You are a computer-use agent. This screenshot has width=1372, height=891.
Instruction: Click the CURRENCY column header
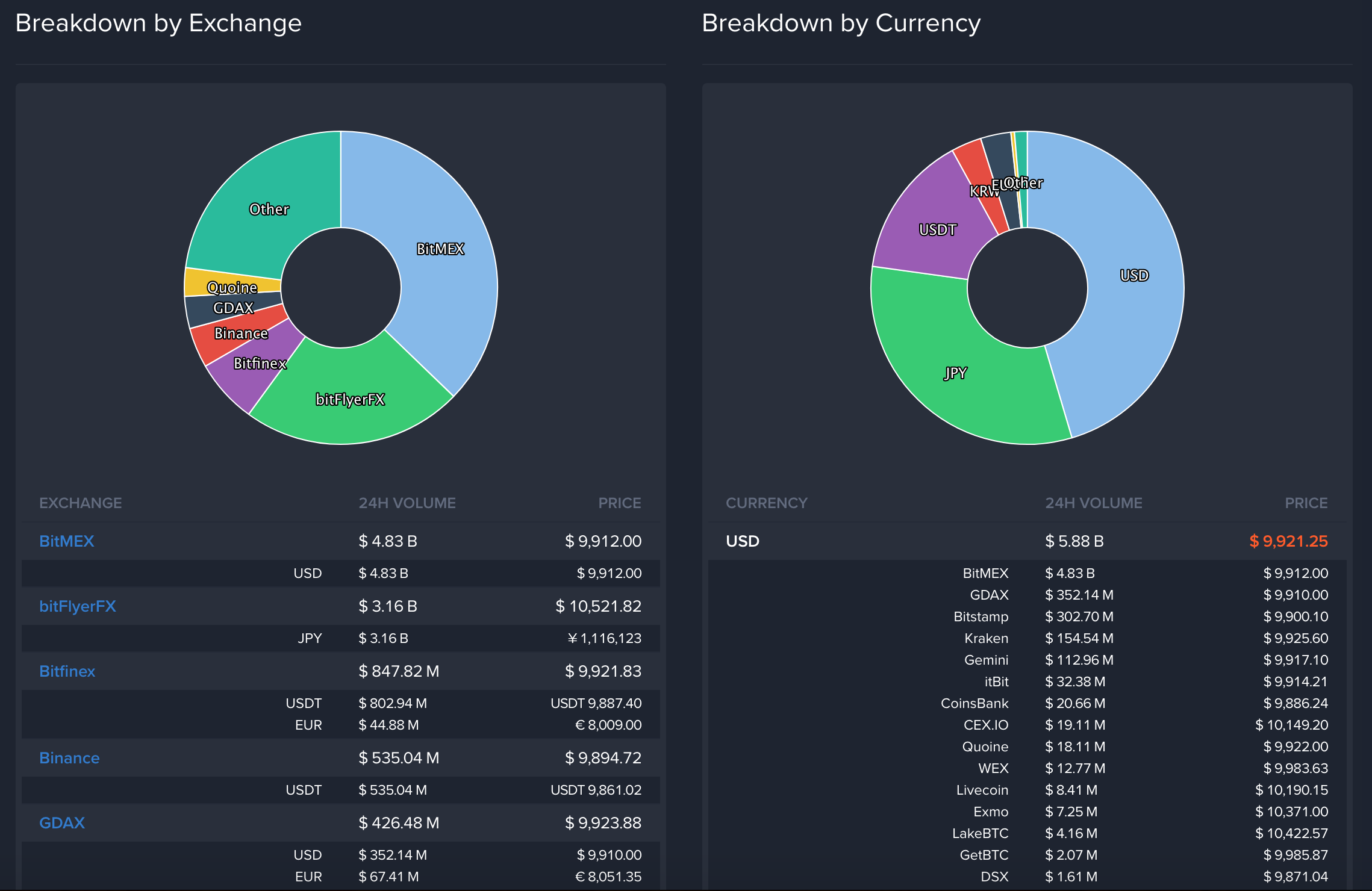[767, 503]
